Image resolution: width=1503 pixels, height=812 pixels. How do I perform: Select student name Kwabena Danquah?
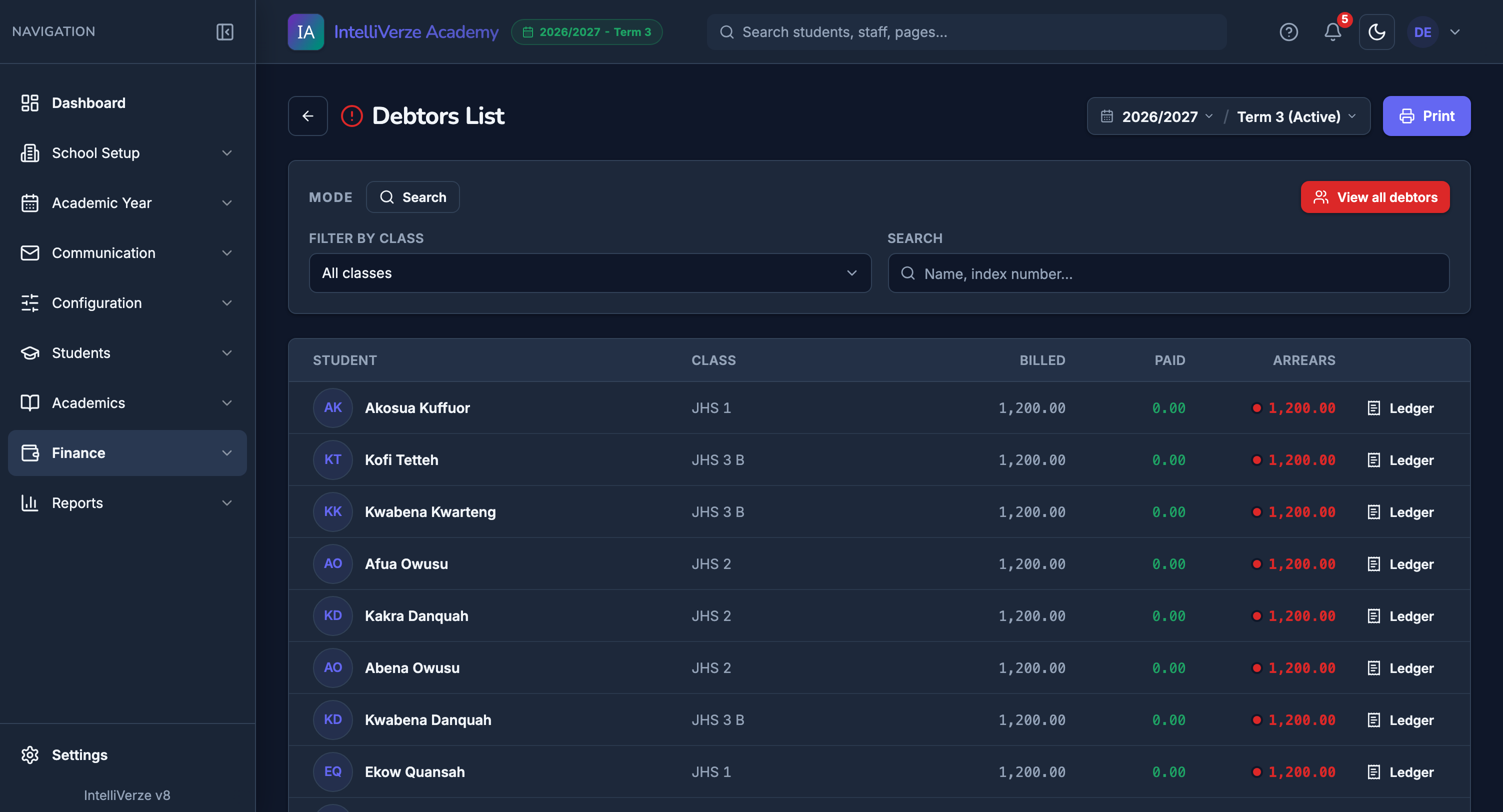(x=428, y=720)
